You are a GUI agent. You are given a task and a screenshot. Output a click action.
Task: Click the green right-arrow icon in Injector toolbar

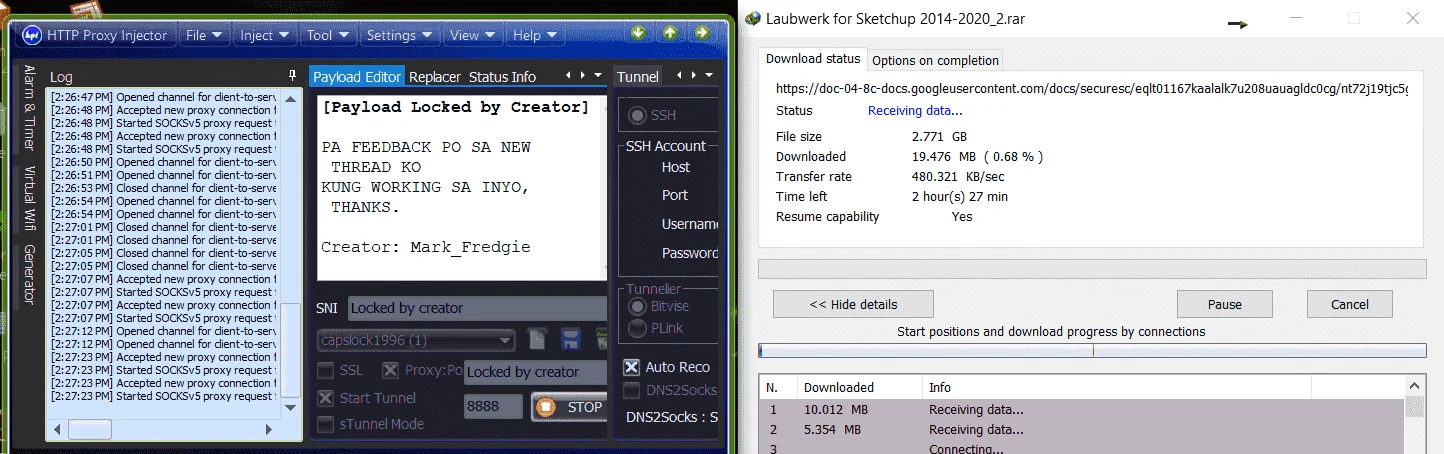(702, 33)
